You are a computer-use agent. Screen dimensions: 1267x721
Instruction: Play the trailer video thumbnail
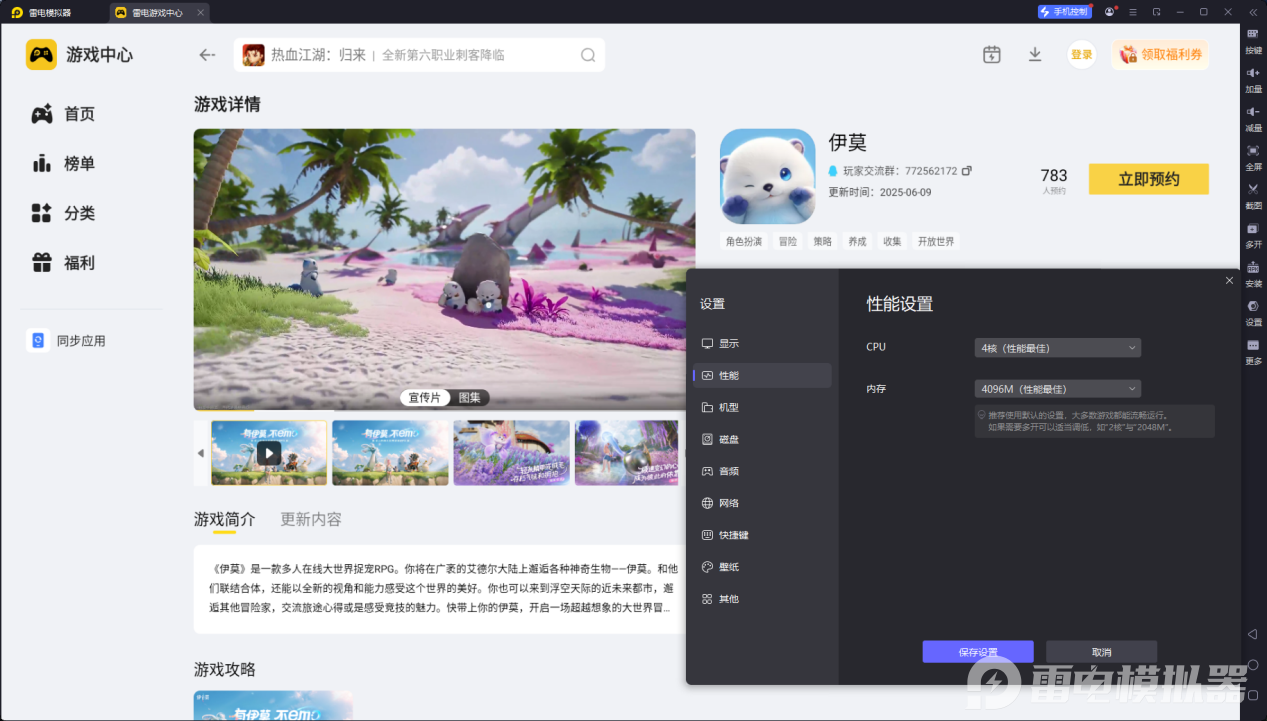269,452
